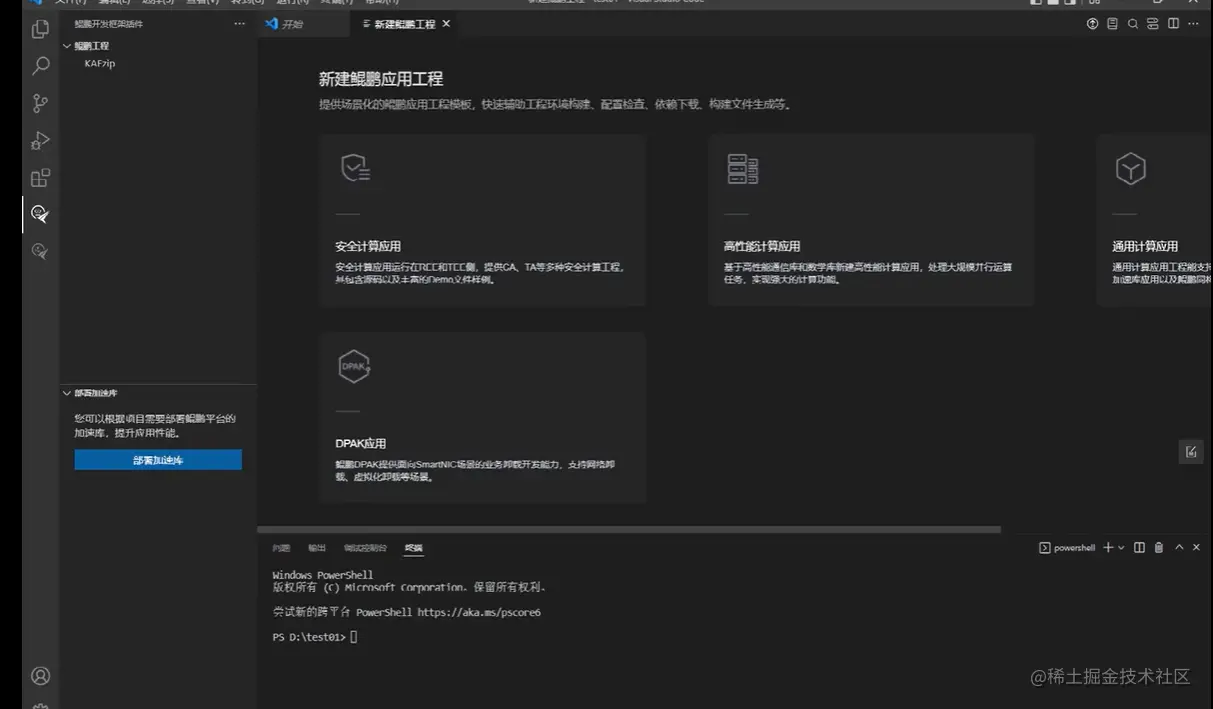Close the 新建鲲鹏工程 tab

click(446, 23)
